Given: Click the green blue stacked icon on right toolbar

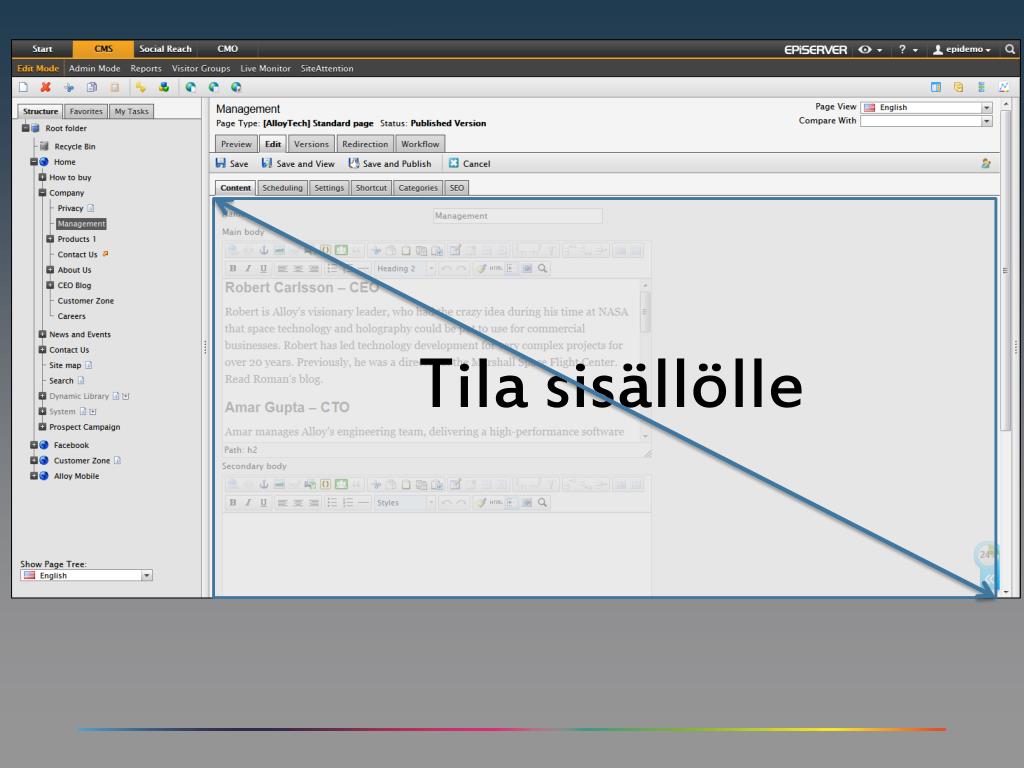Looking at the screenshot, I should click(x=981, y=87).
